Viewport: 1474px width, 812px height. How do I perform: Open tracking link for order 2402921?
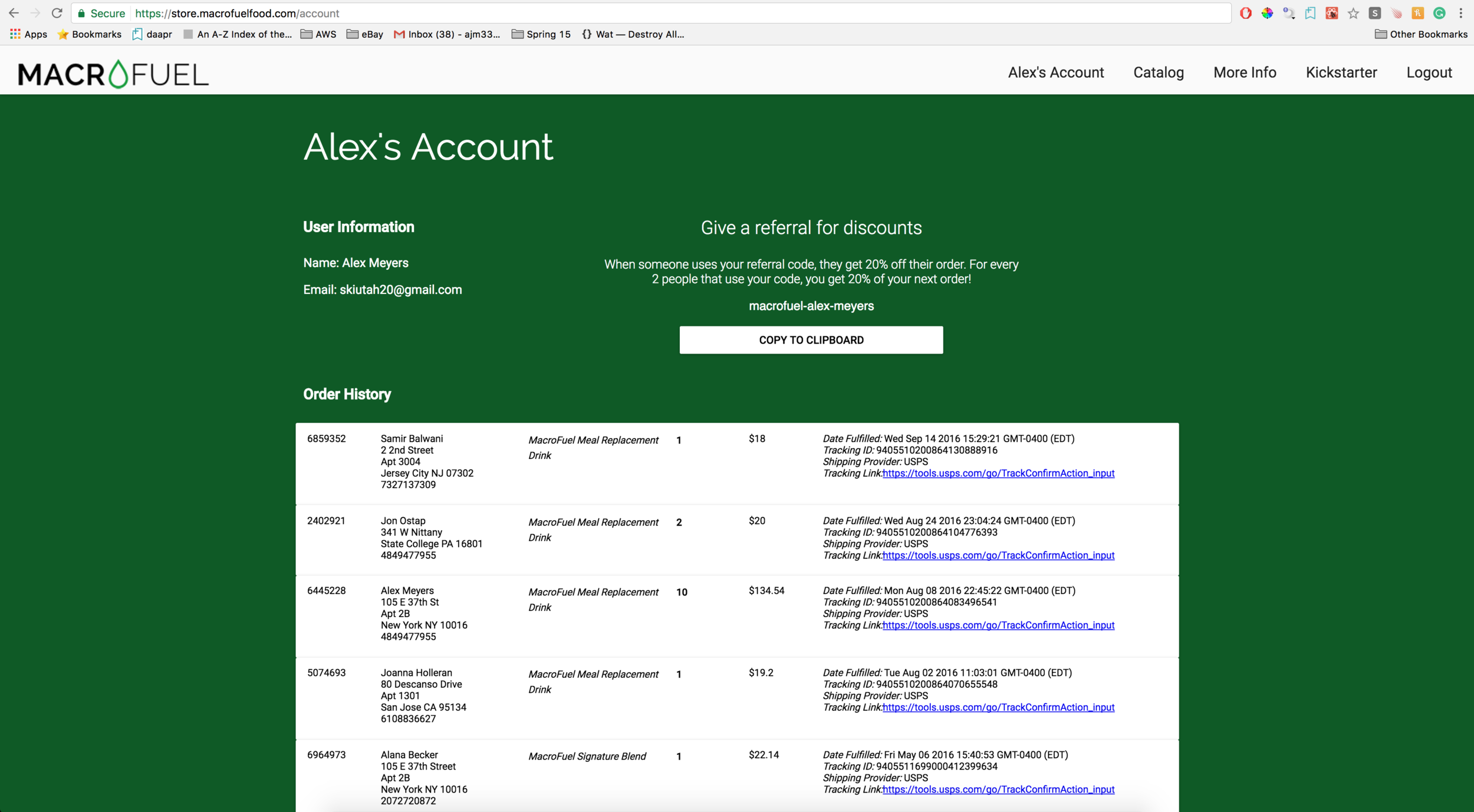tap(998, 555)
